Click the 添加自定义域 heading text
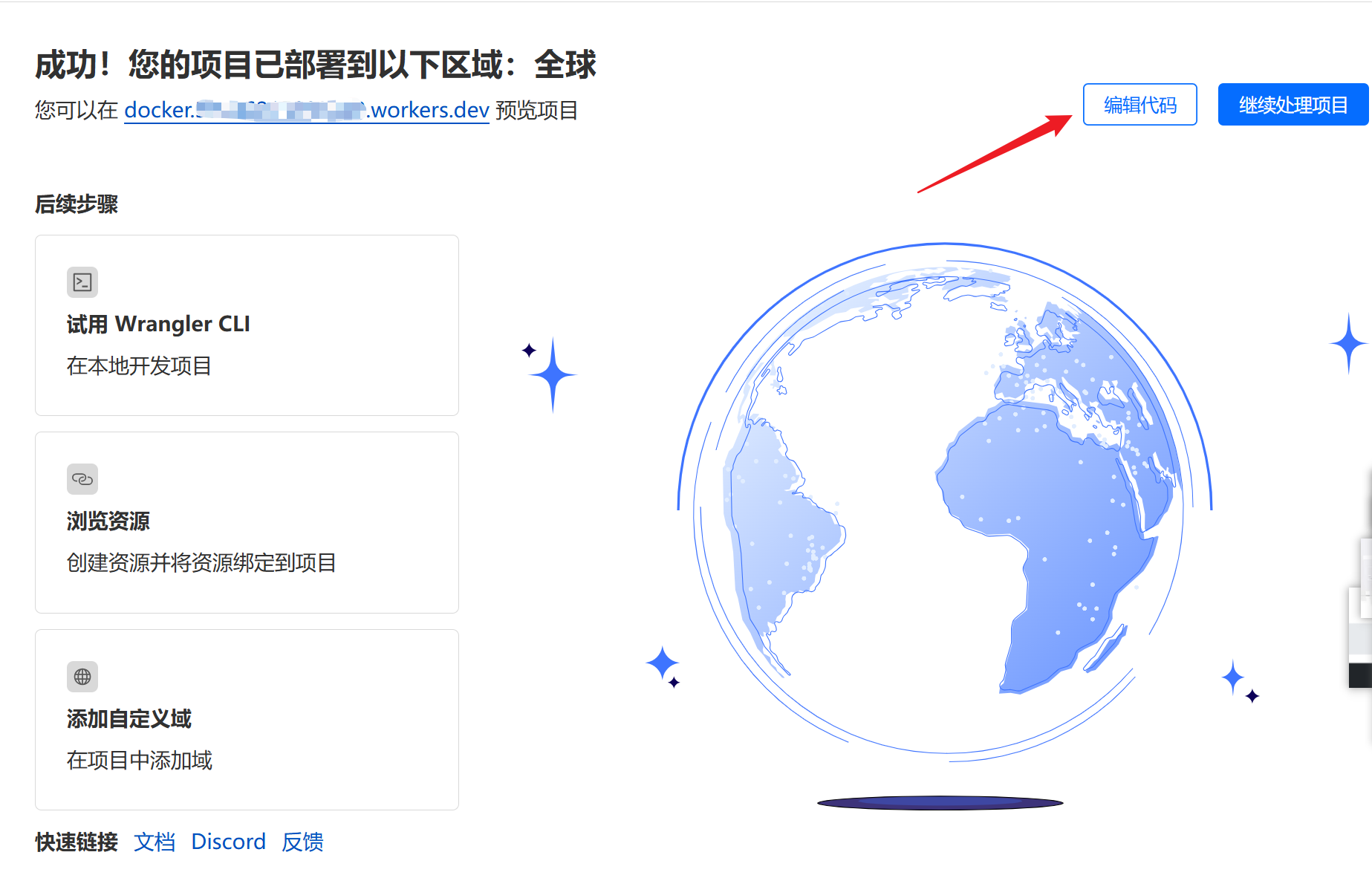1372x878 pixels. 129,719
